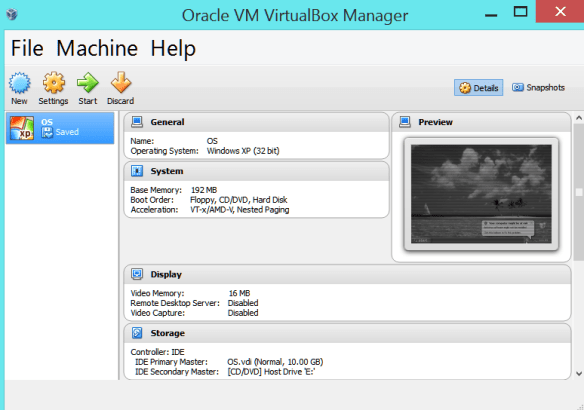
Task: Discard saved state with orange arrow
Action: point(121,82)
